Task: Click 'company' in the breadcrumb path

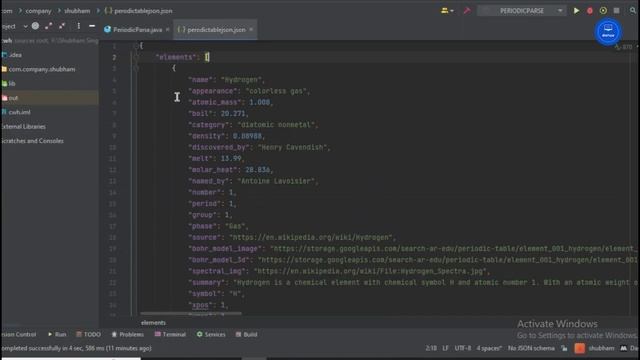Action: 38,11
